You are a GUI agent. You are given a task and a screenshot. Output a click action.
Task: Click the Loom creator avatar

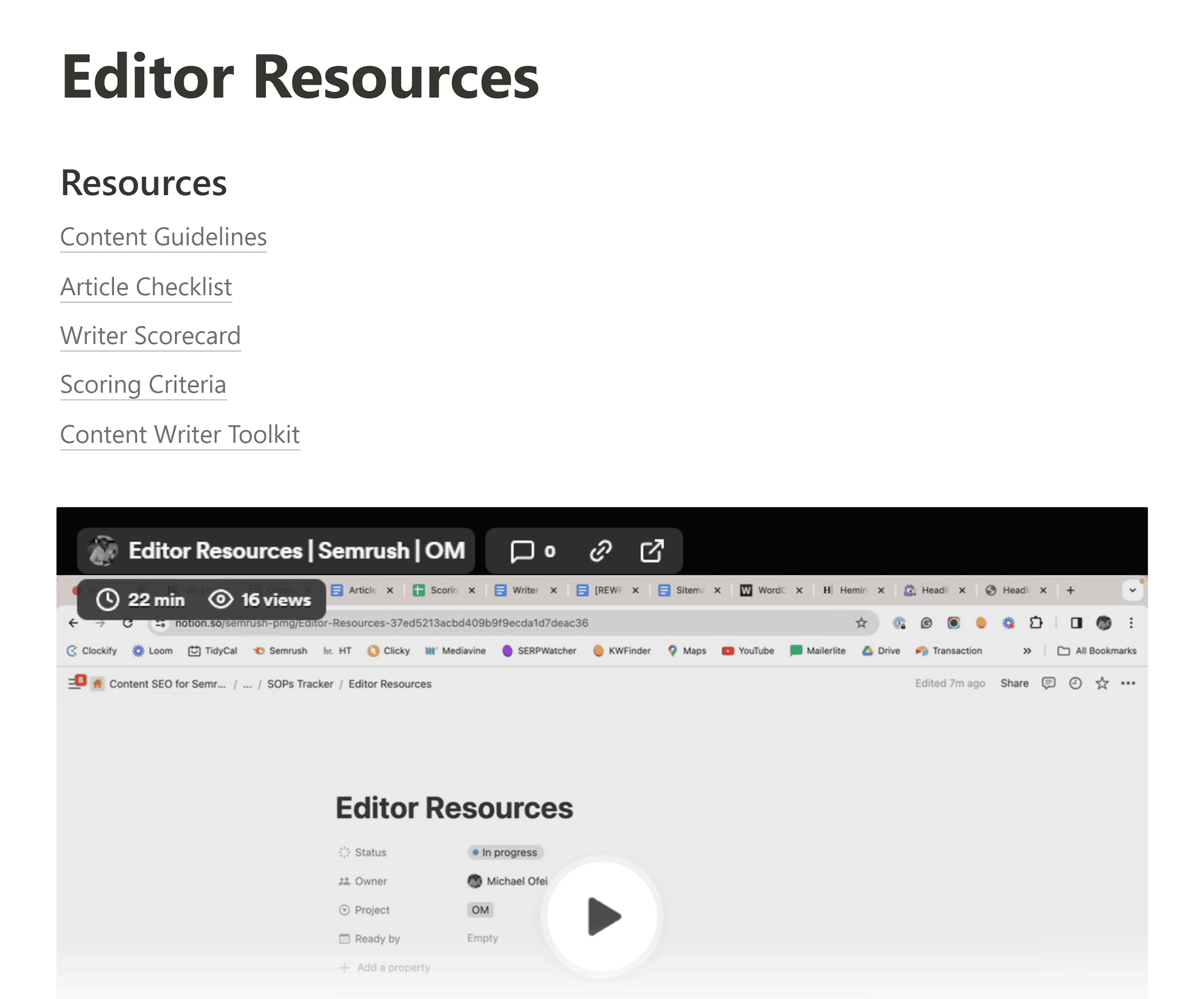point(103,551)
